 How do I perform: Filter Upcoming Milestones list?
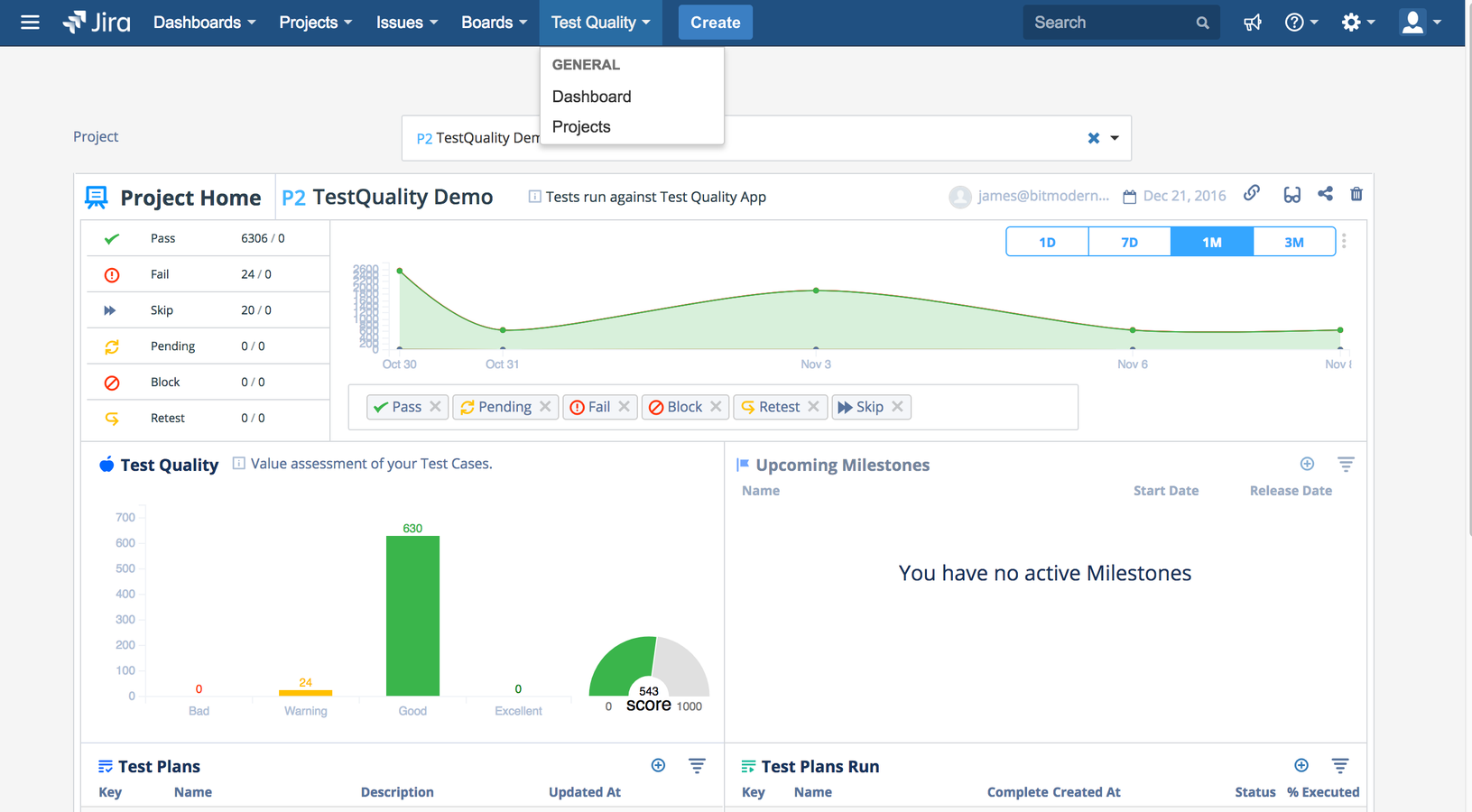click(1346, 464)
